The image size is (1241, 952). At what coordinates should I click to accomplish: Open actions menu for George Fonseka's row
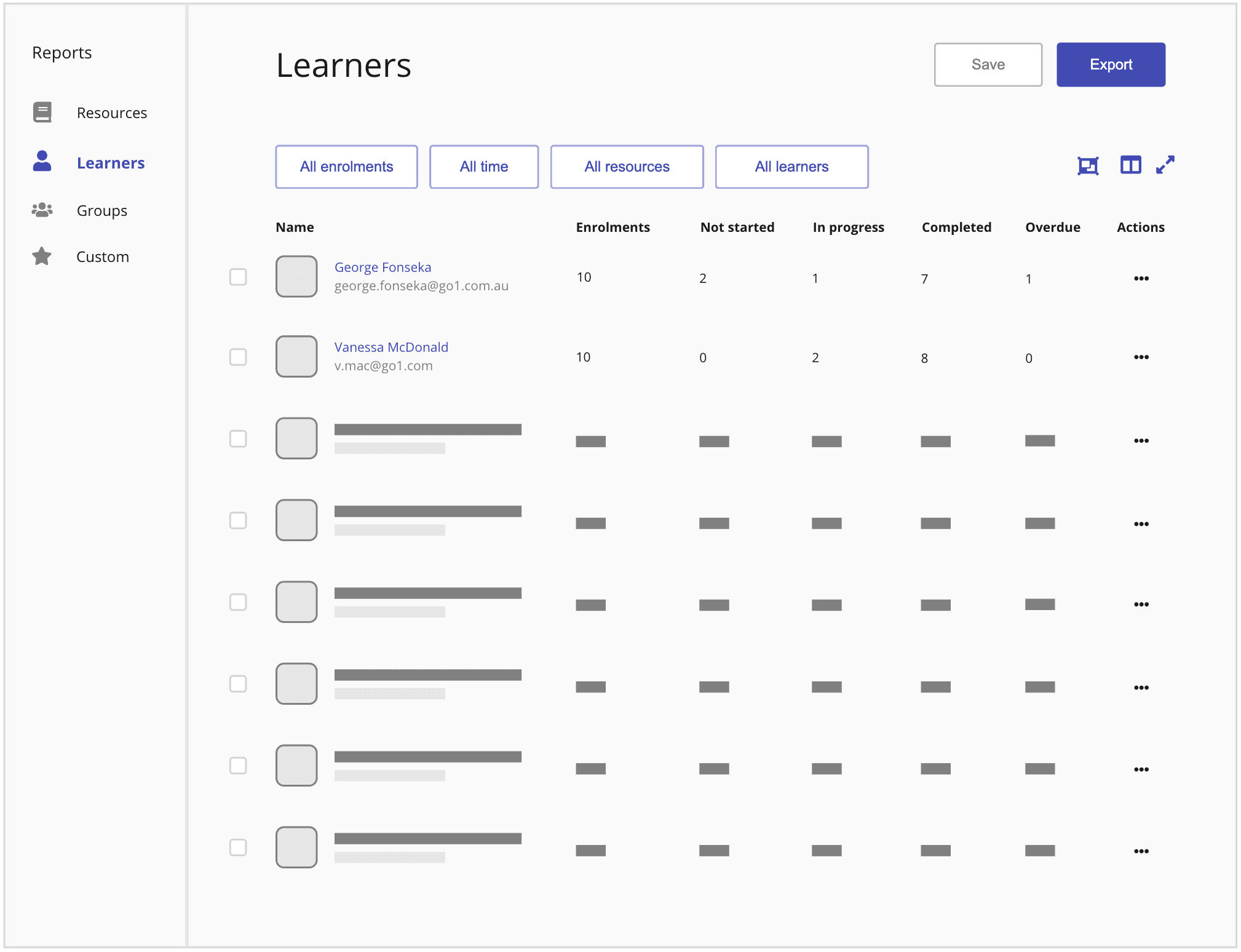[1142, 278]
